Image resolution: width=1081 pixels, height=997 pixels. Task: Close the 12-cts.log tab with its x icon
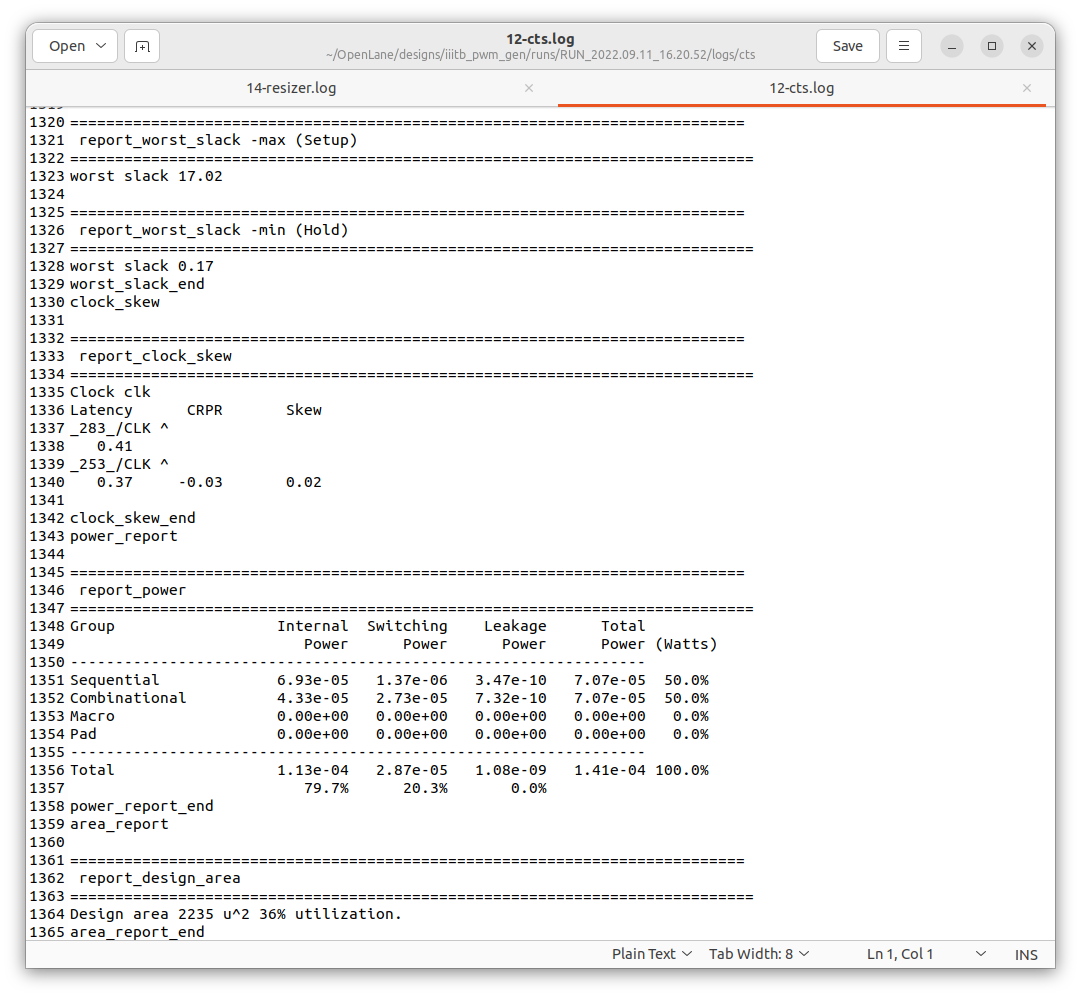(1026, 88)
